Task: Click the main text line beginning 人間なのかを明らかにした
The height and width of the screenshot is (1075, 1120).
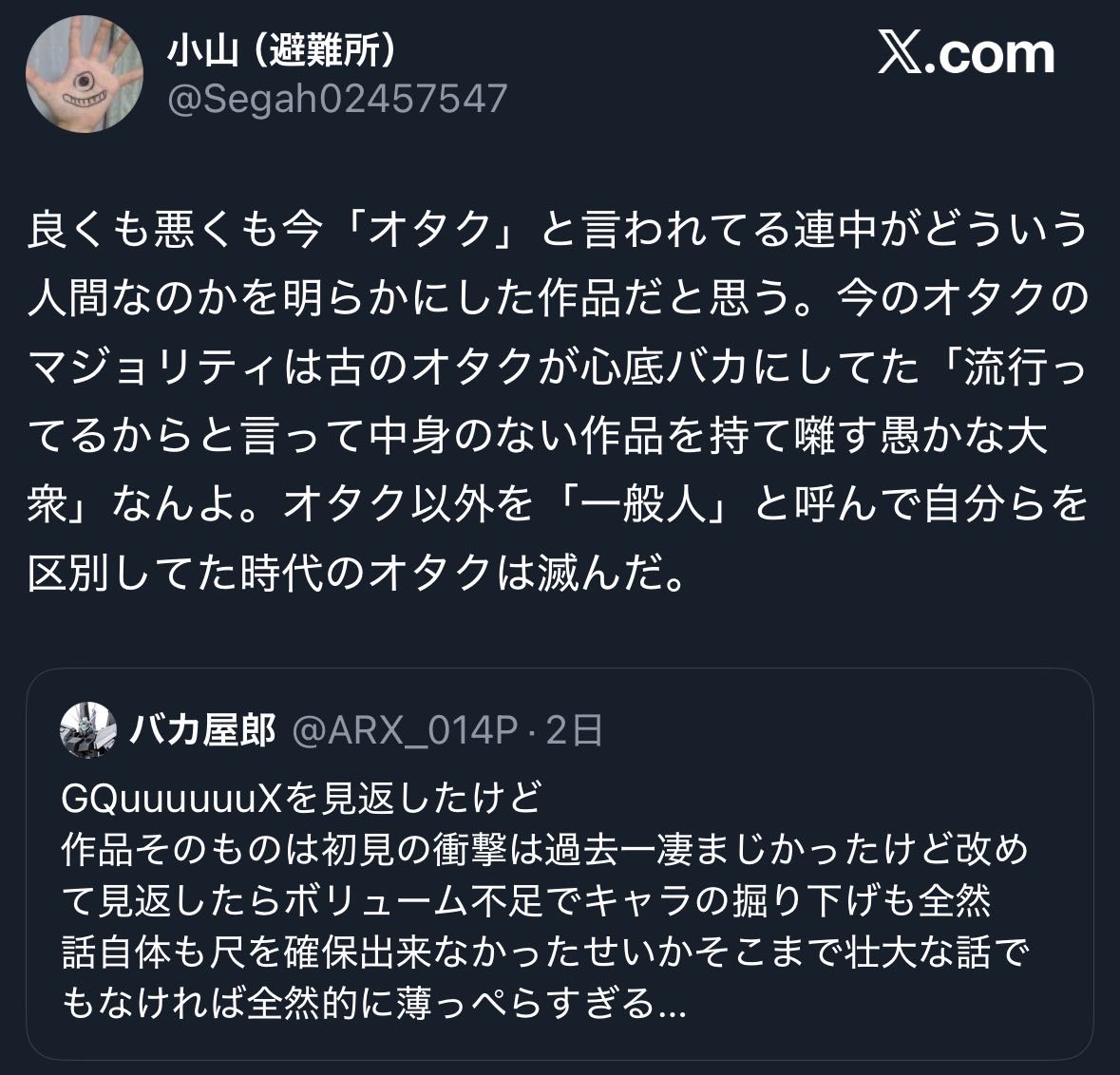Action: click(x=557, y=297)
